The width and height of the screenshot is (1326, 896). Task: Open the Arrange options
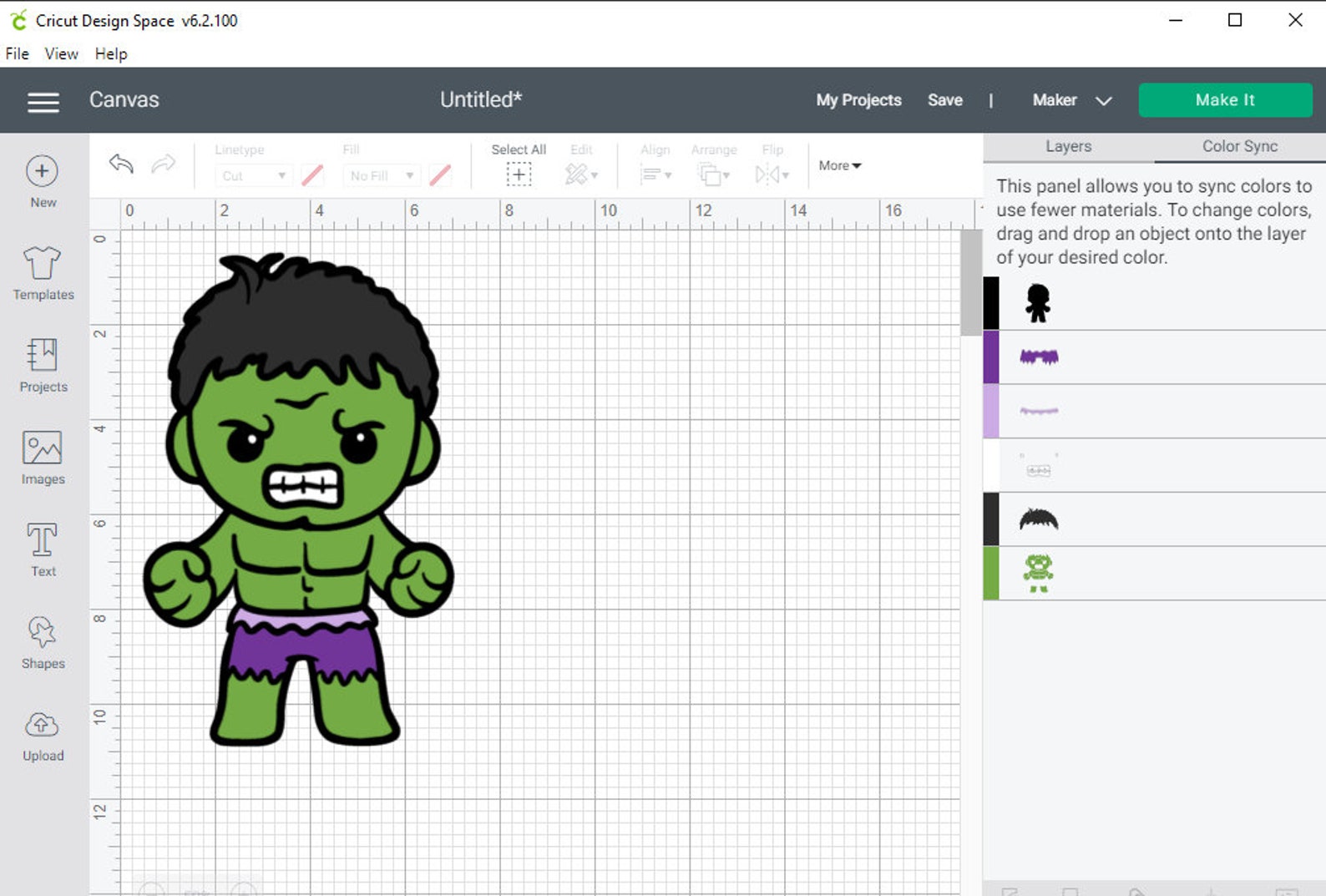tap(714, 174)
